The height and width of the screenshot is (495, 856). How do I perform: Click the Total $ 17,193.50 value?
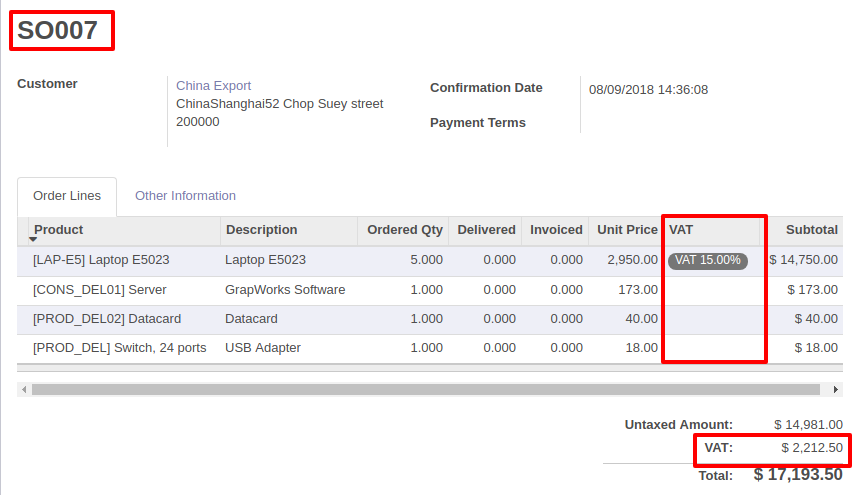click(x=798, y=474)
